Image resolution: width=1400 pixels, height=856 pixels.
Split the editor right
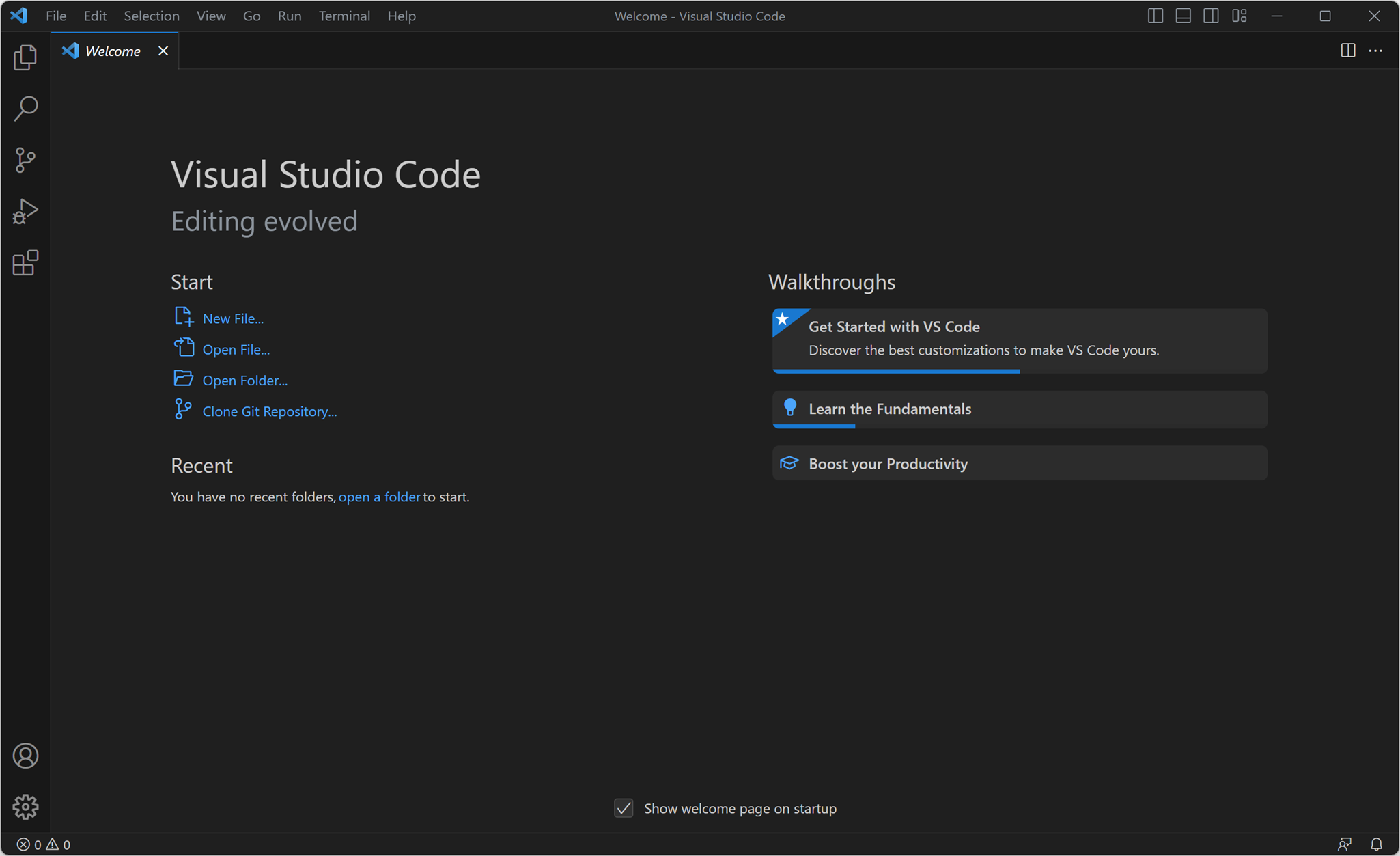pyautogui.click(x=1347, y=51)
